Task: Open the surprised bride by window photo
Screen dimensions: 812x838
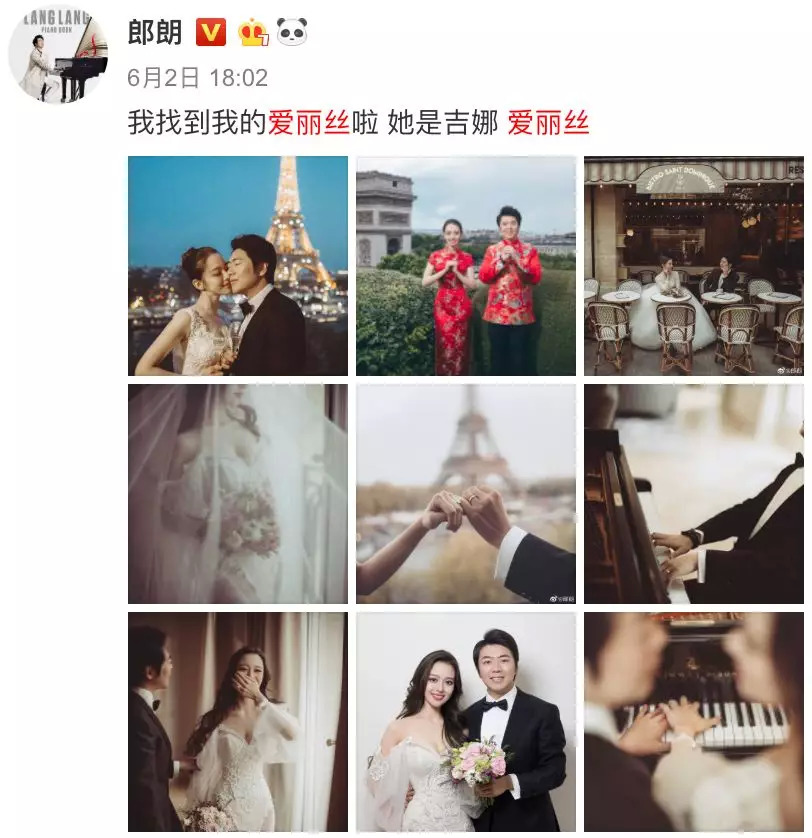Action: coord(238,722)
